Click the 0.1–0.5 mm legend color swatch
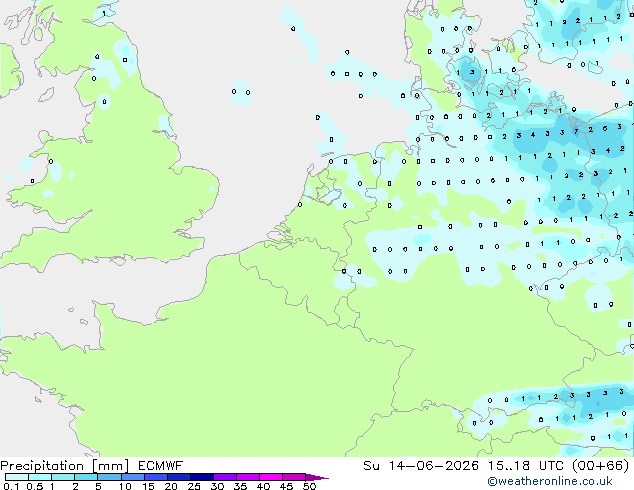The height and width of the screenshot is (490, 634). (x=17, y=477)
